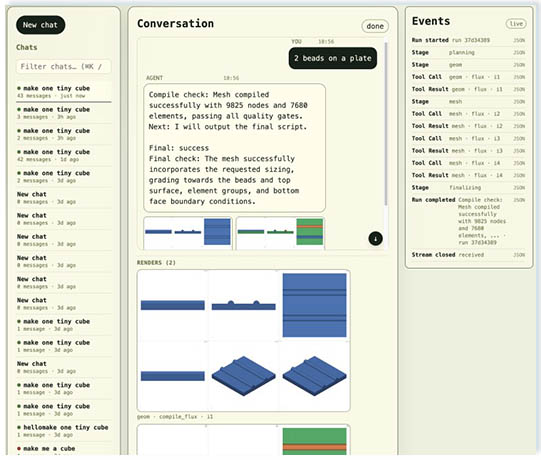Select 'Tool Call mesh · flux · i2' event

tap(468, 114)
